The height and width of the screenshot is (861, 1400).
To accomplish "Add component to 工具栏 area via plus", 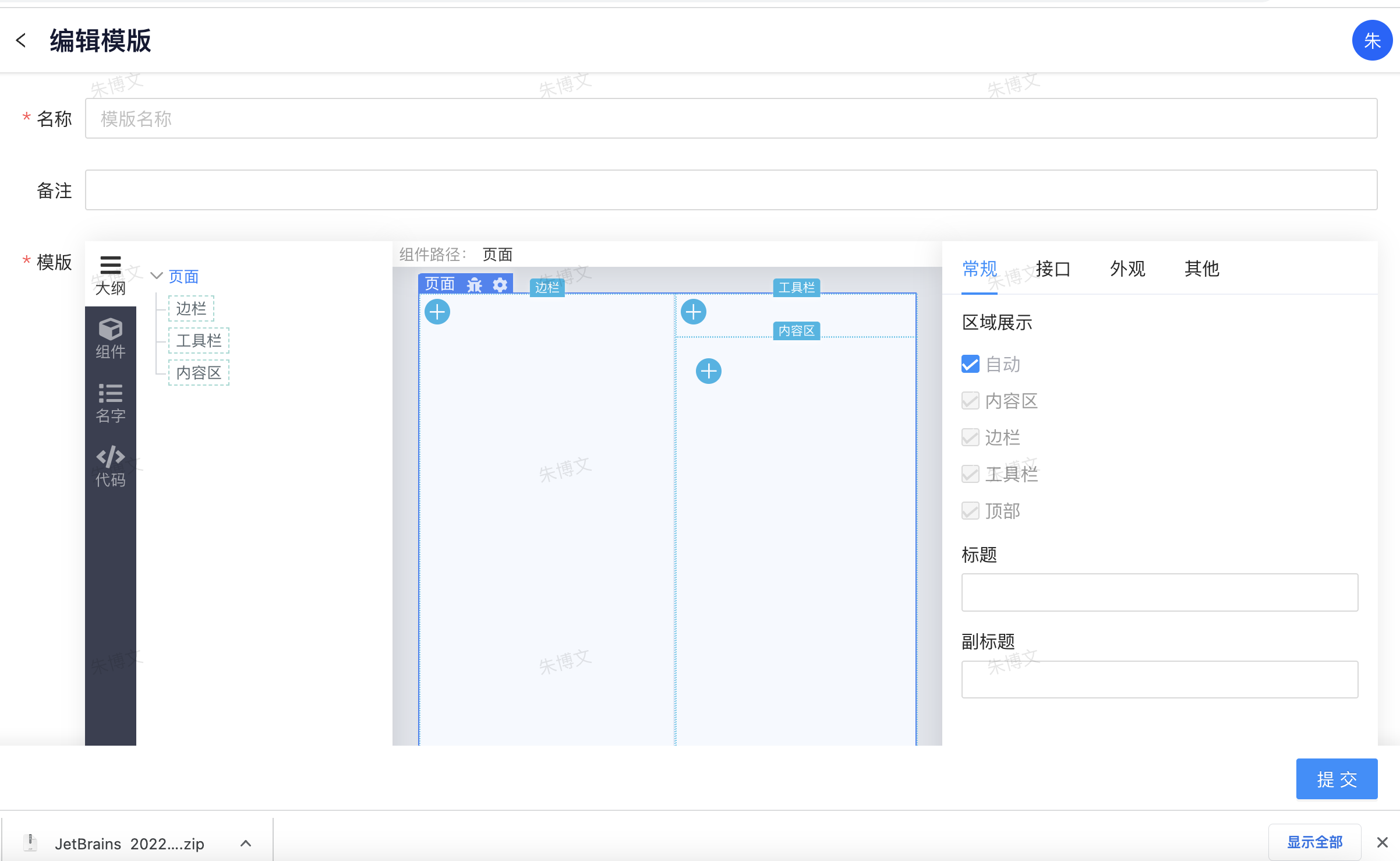I will [x=694, y=312].
